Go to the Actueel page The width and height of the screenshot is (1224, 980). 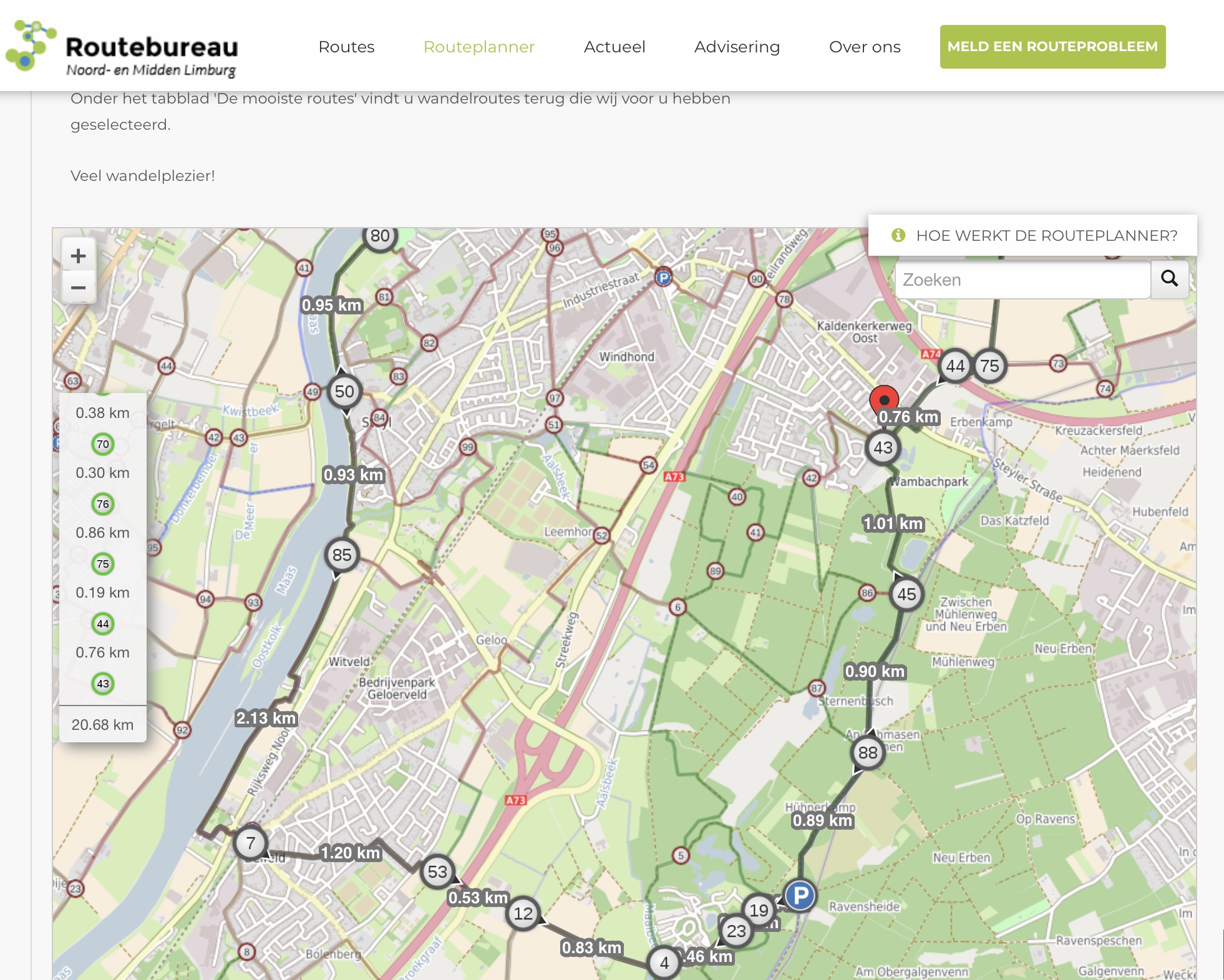point(614,47)
